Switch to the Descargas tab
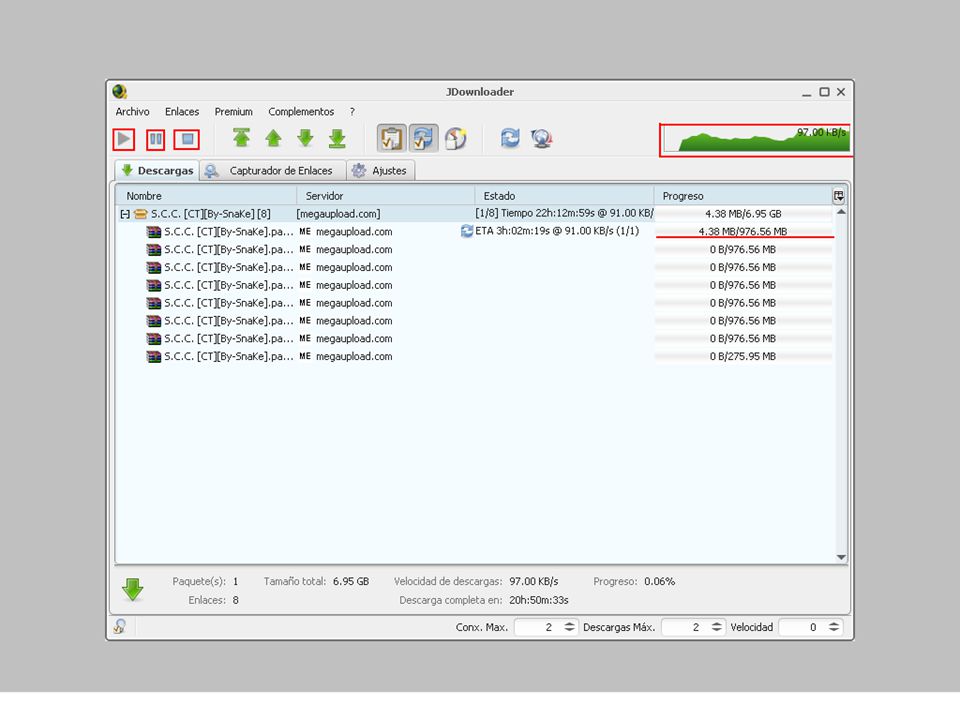The width and height of the screenshot is (960, 720). [157, 170]
